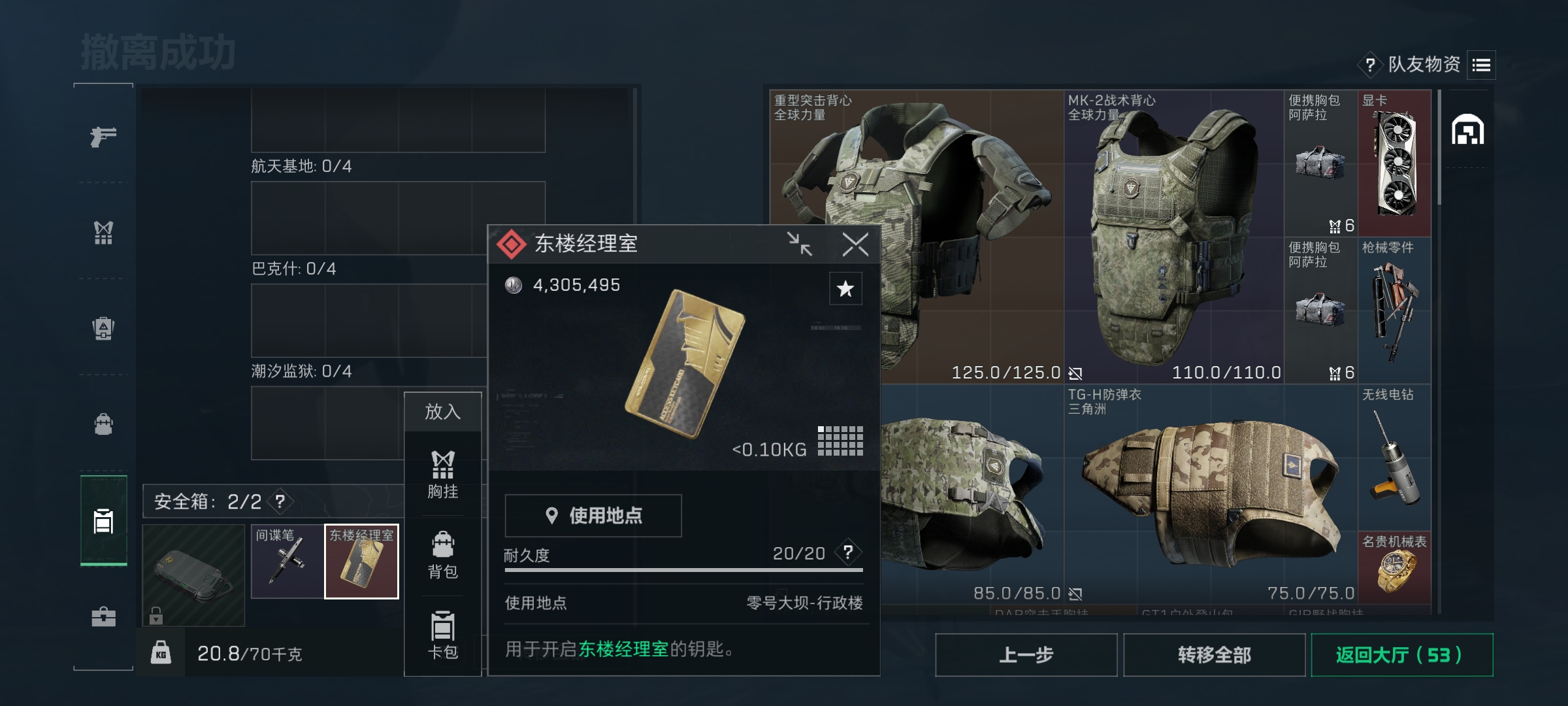Open the chest rig sidebar icon

(103, 233)
